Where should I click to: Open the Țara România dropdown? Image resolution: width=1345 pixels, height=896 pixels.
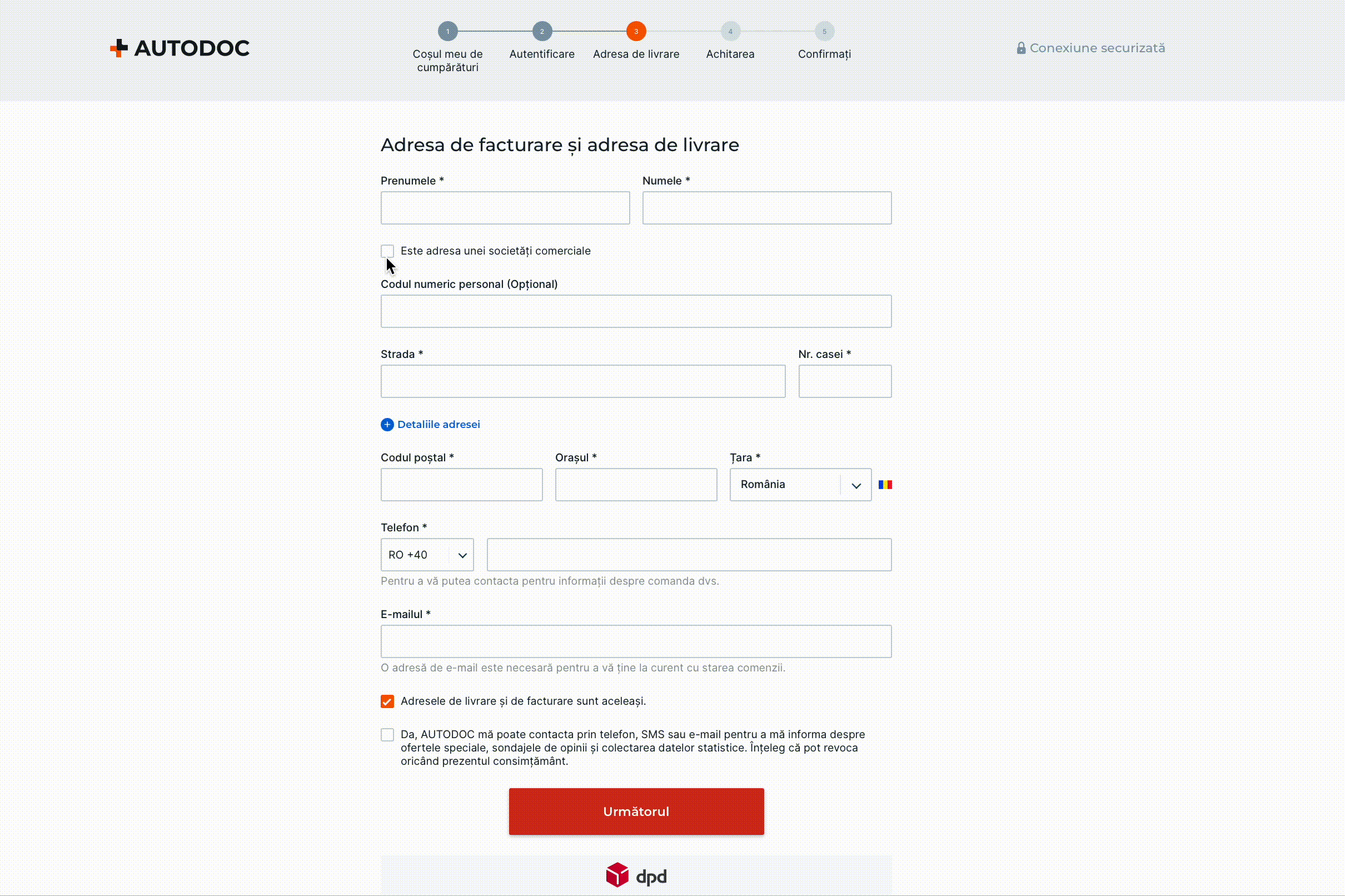(800, 485)
